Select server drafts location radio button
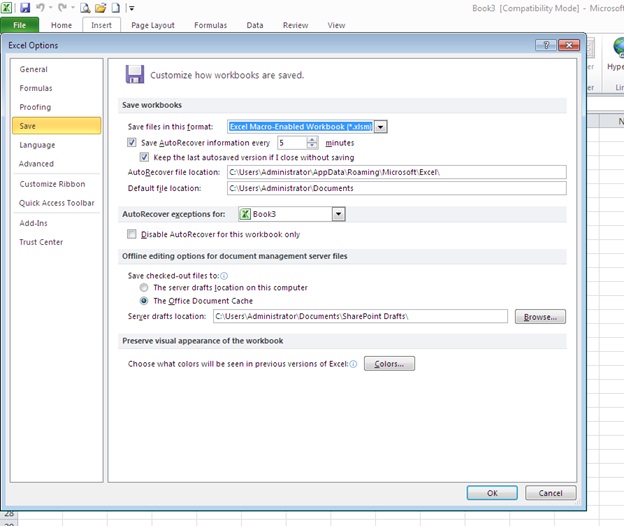Viewport: 624px width, 526px height. point(144,287)
